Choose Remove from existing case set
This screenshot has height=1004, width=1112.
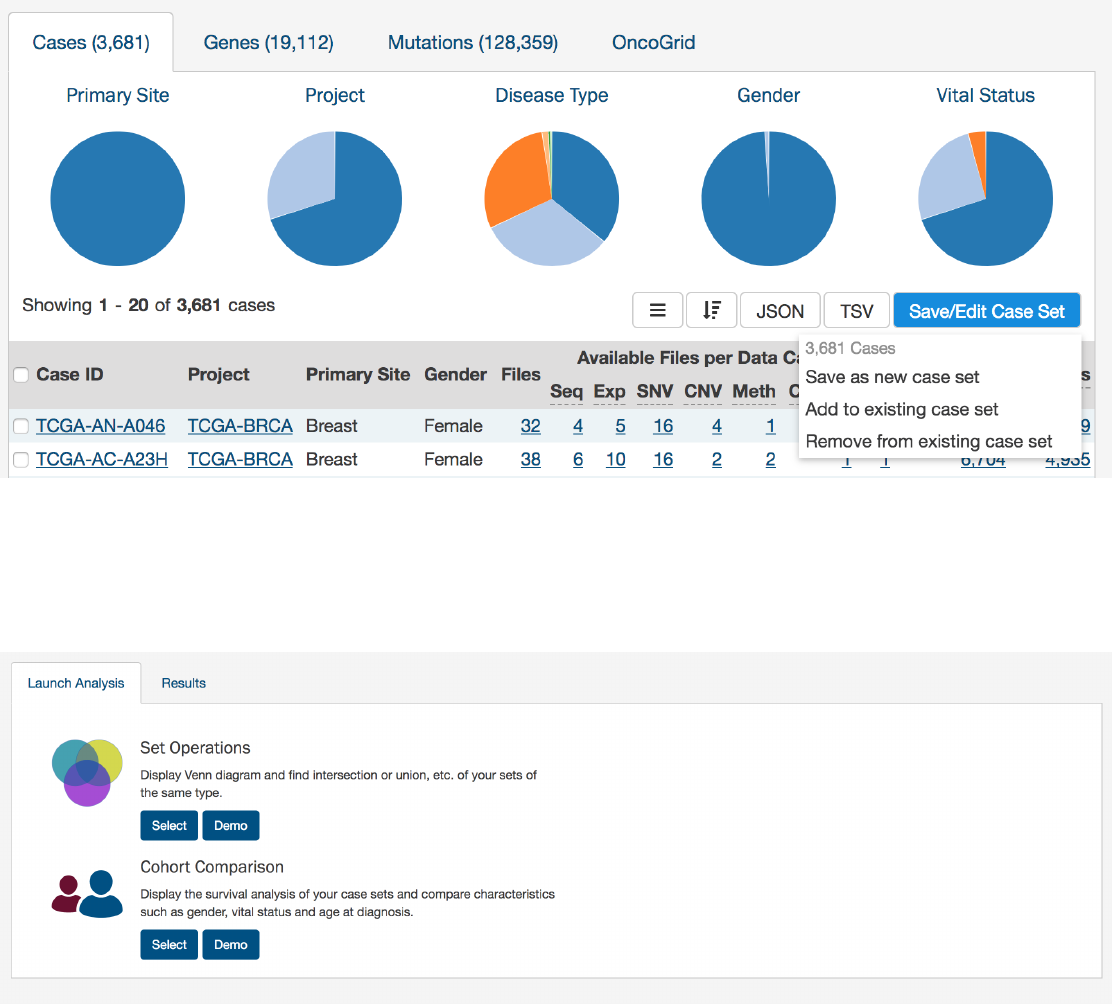coord(928,442)
